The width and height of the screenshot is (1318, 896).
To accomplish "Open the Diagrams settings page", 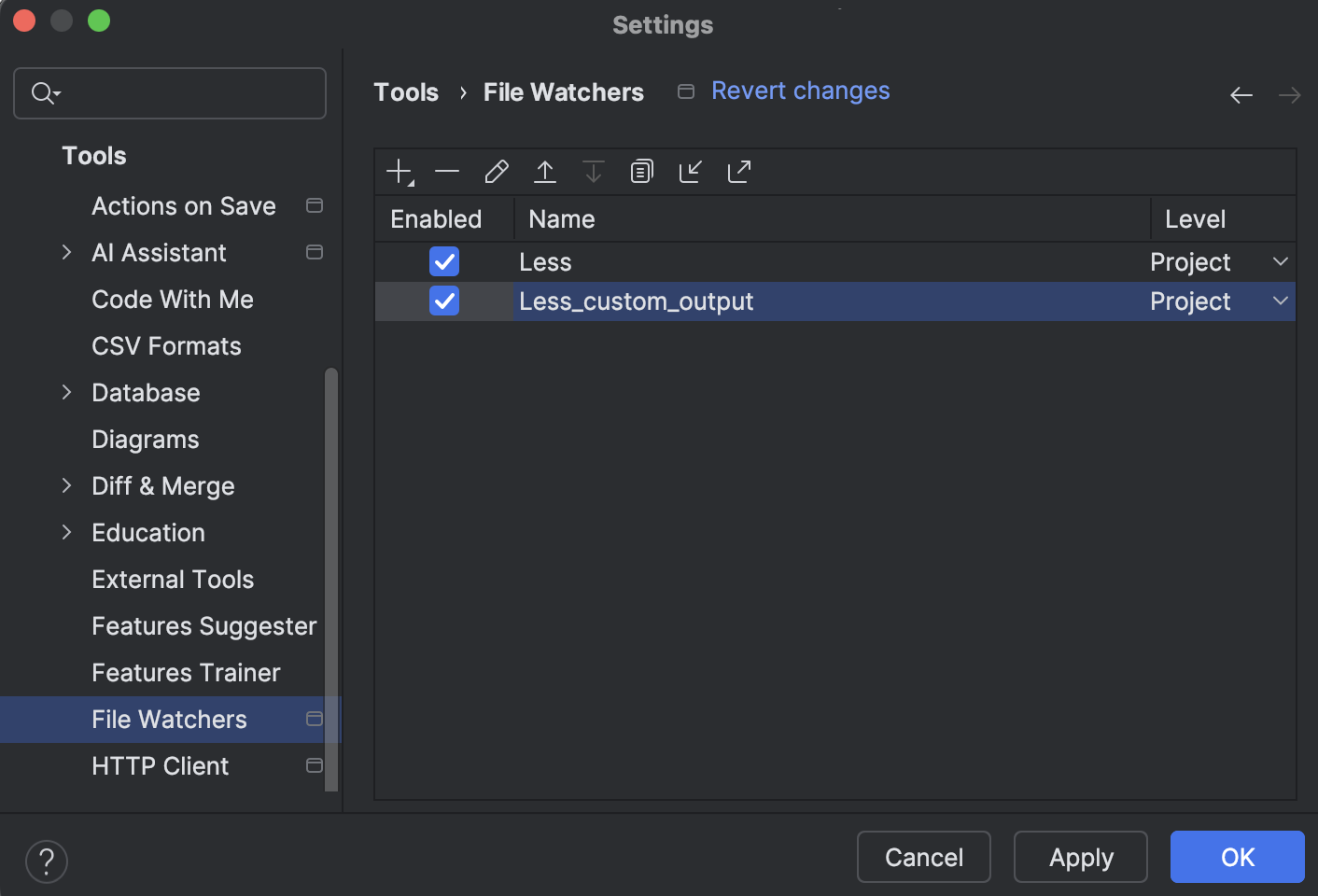I will tap(145, 439).
